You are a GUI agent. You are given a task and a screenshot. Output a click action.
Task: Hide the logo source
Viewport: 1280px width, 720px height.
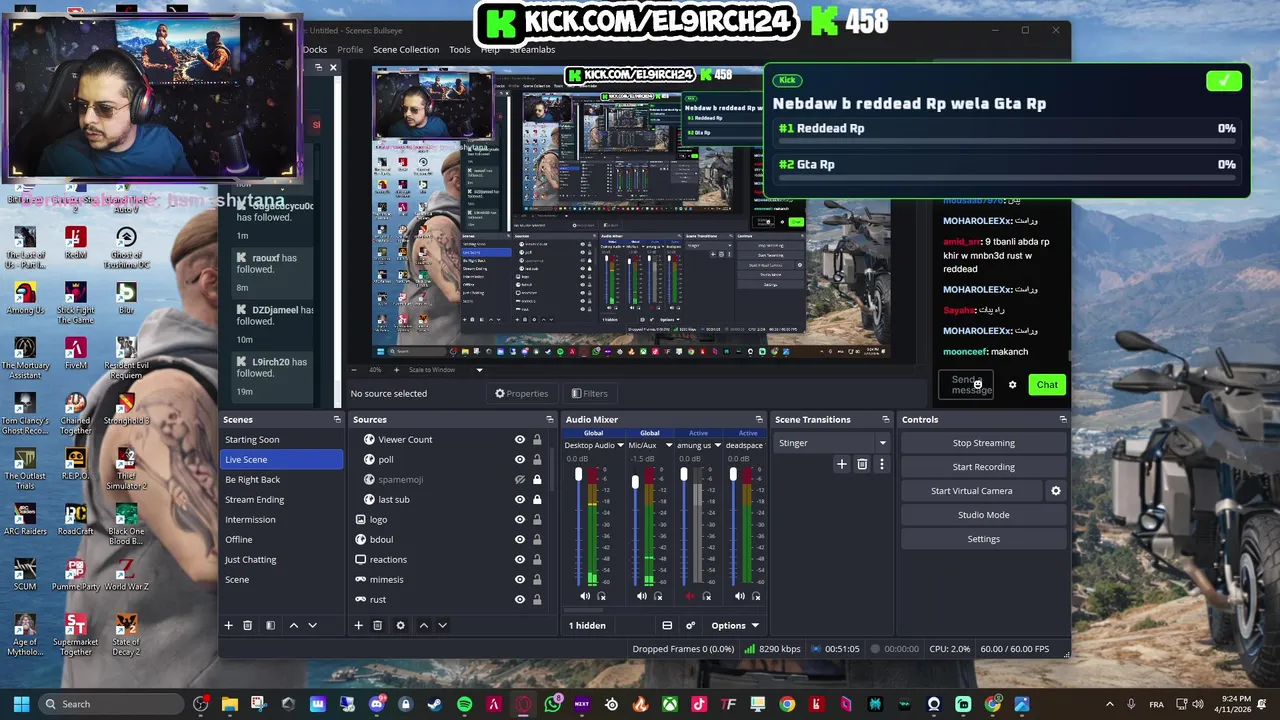click(x=519, y=519)
